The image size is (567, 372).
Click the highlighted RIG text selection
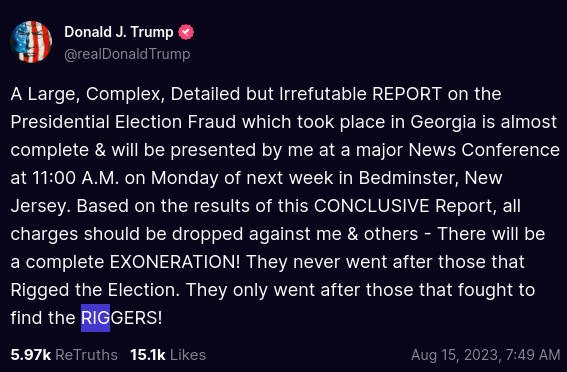[x=95, y=318]
